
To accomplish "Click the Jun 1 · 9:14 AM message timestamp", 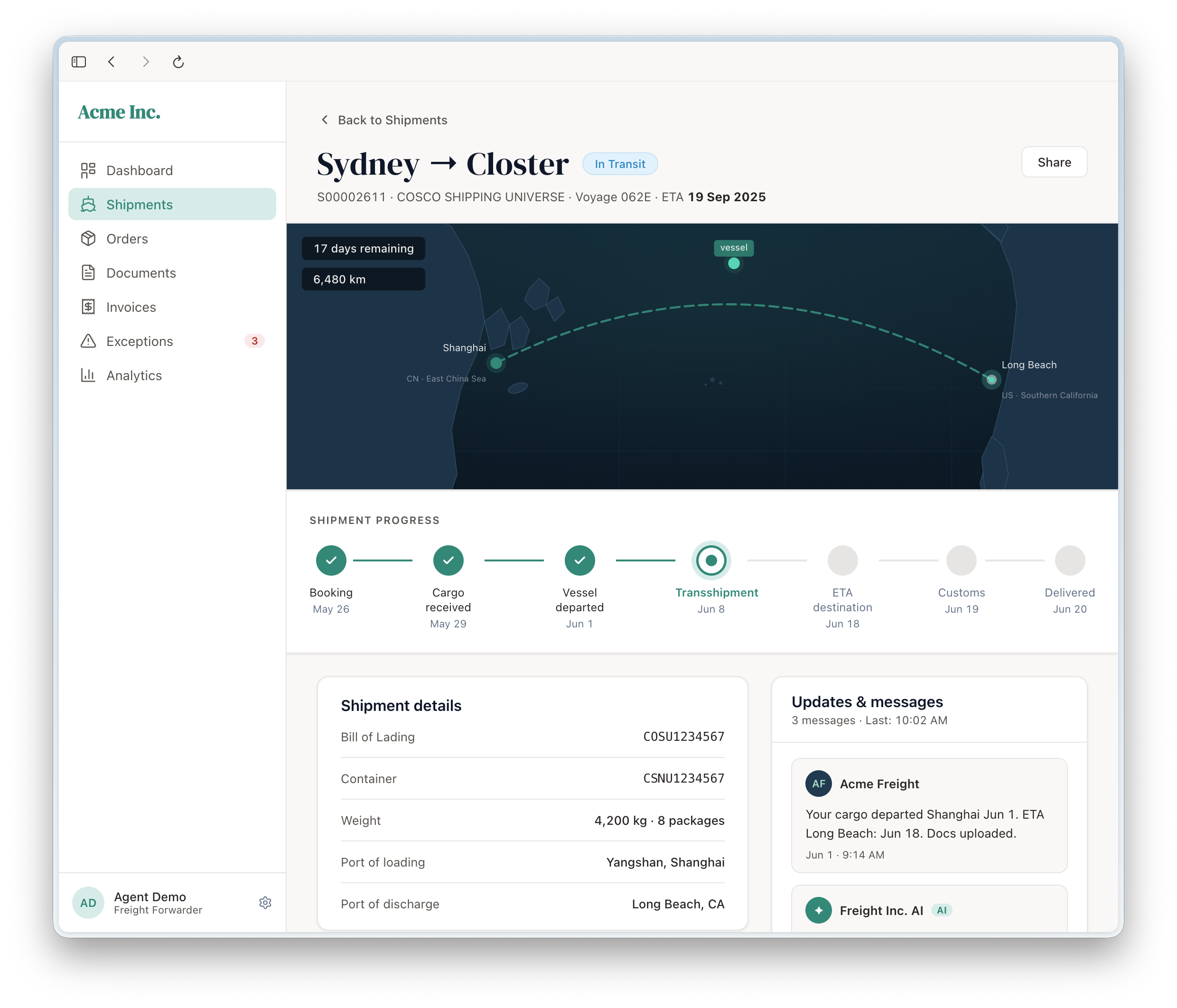I will tap(845, 855).
